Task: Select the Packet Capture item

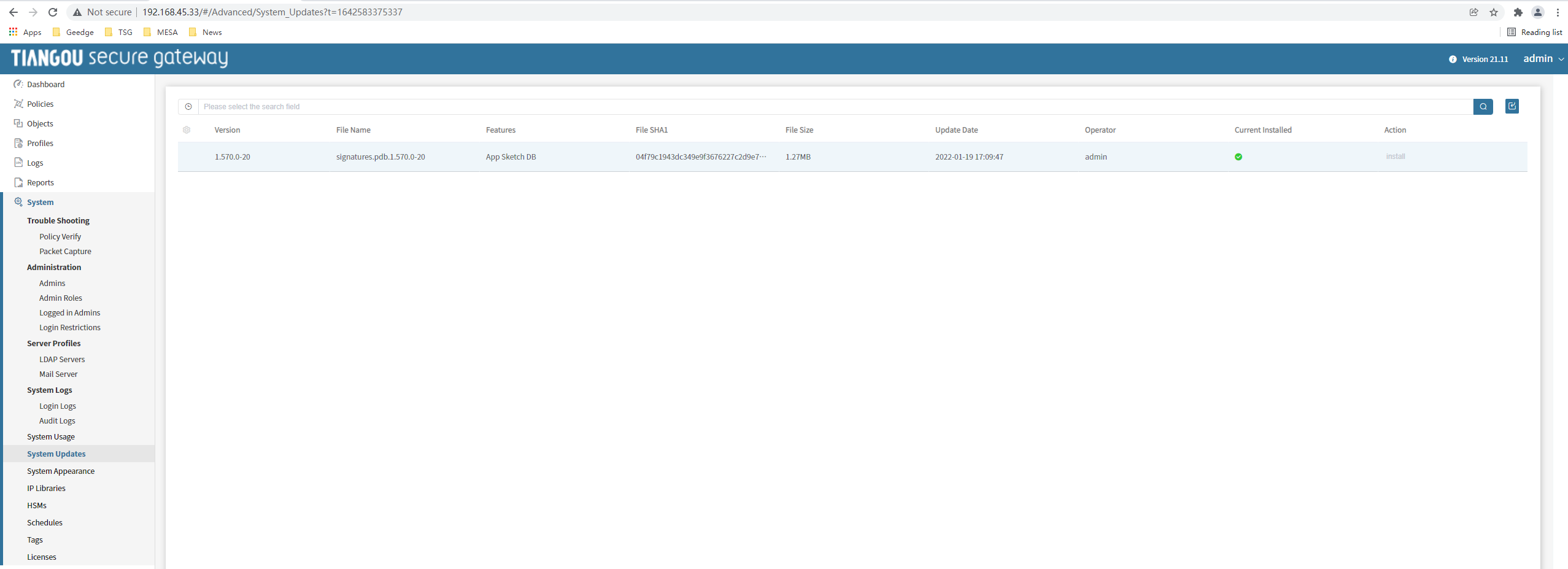Action: tap(65, 252)
